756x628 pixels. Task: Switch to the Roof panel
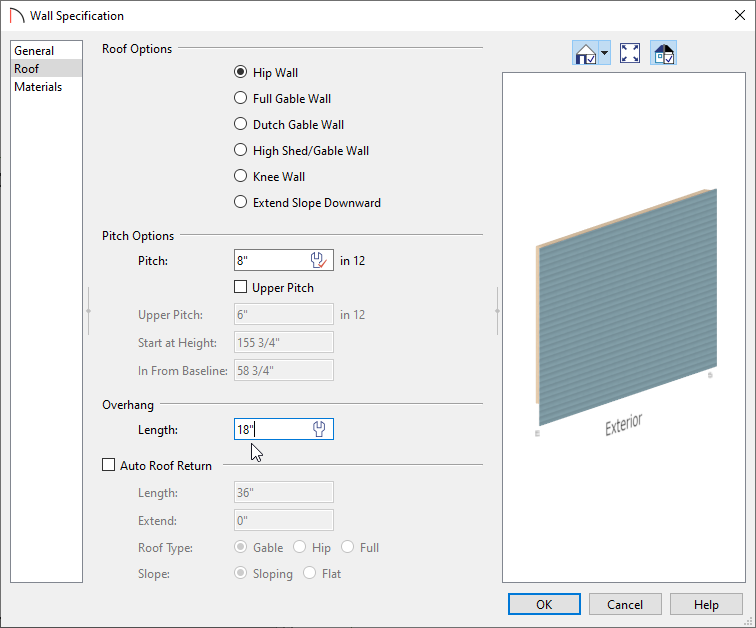46,68
